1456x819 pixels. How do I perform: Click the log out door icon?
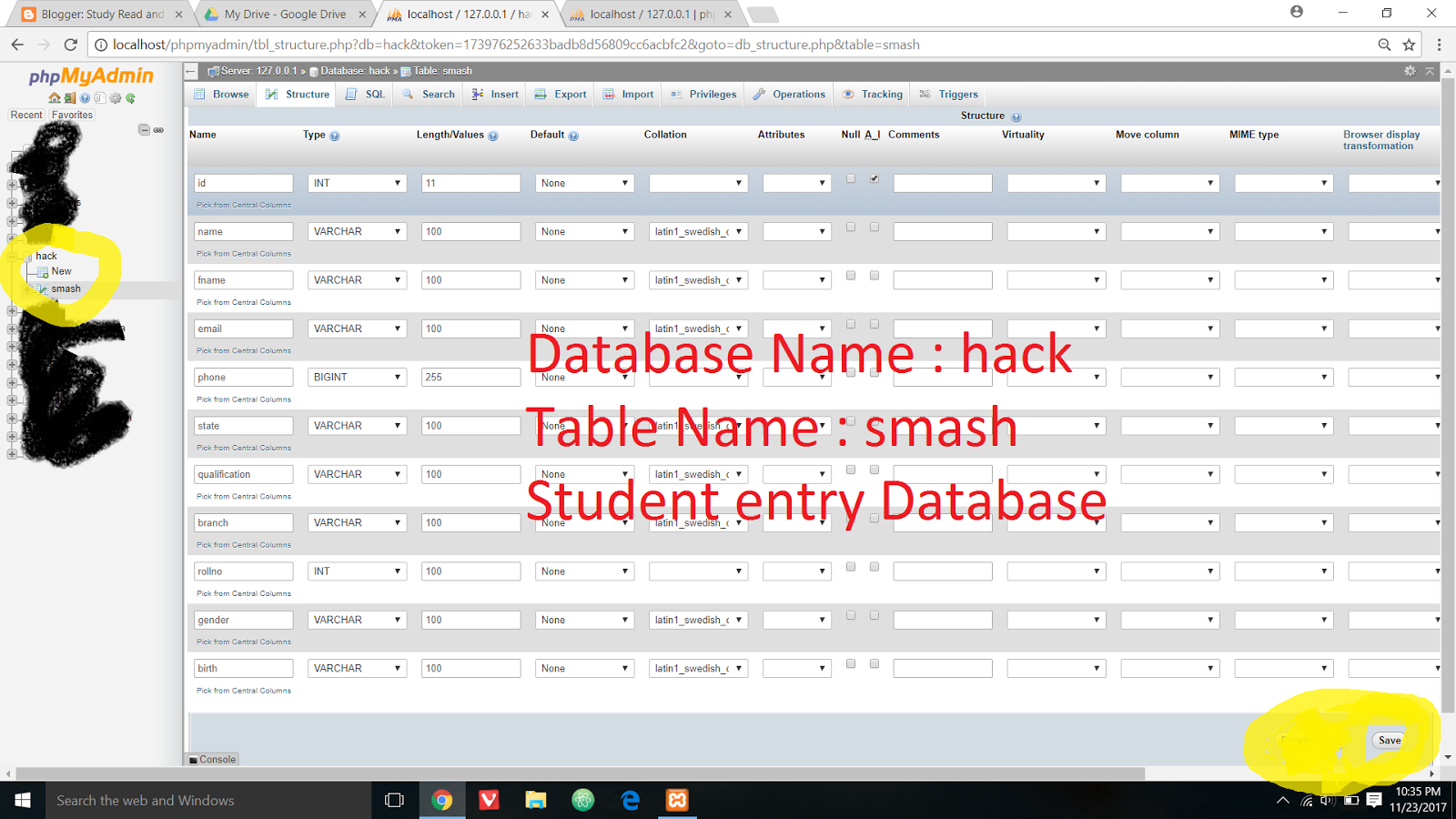point(70,98)
